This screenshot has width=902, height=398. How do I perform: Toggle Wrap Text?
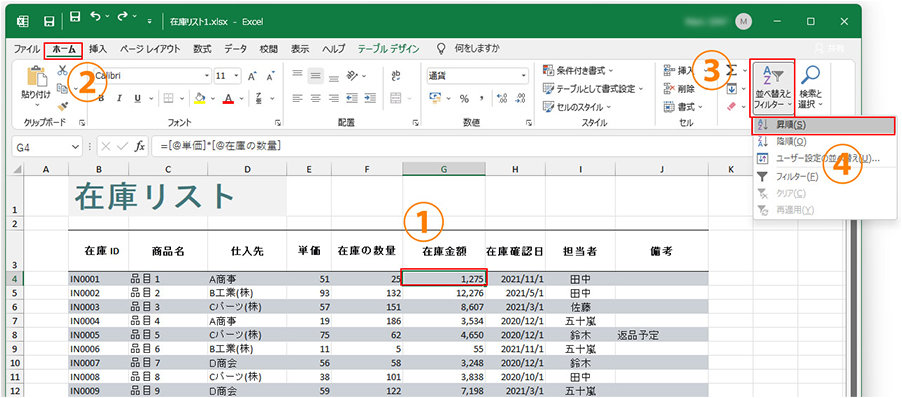(396, 75)
